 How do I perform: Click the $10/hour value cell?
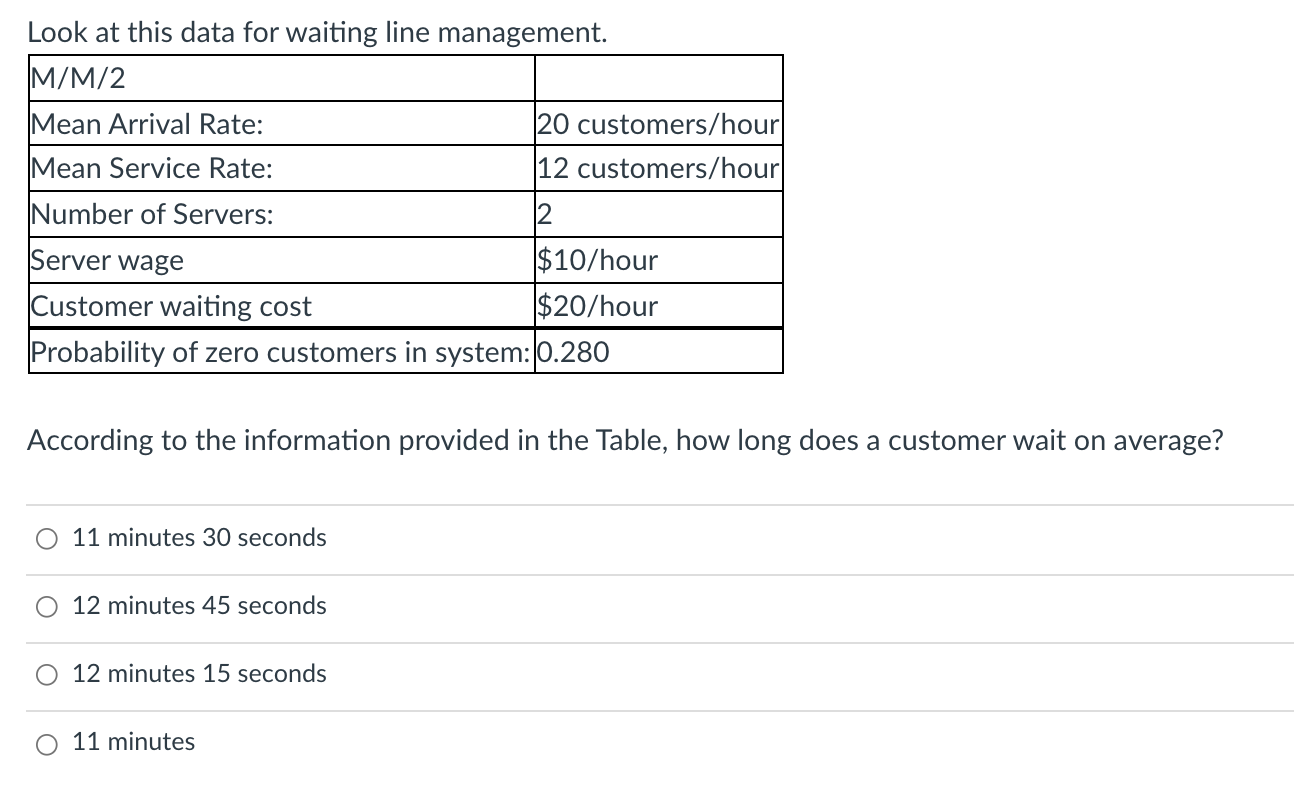point(597,260)
